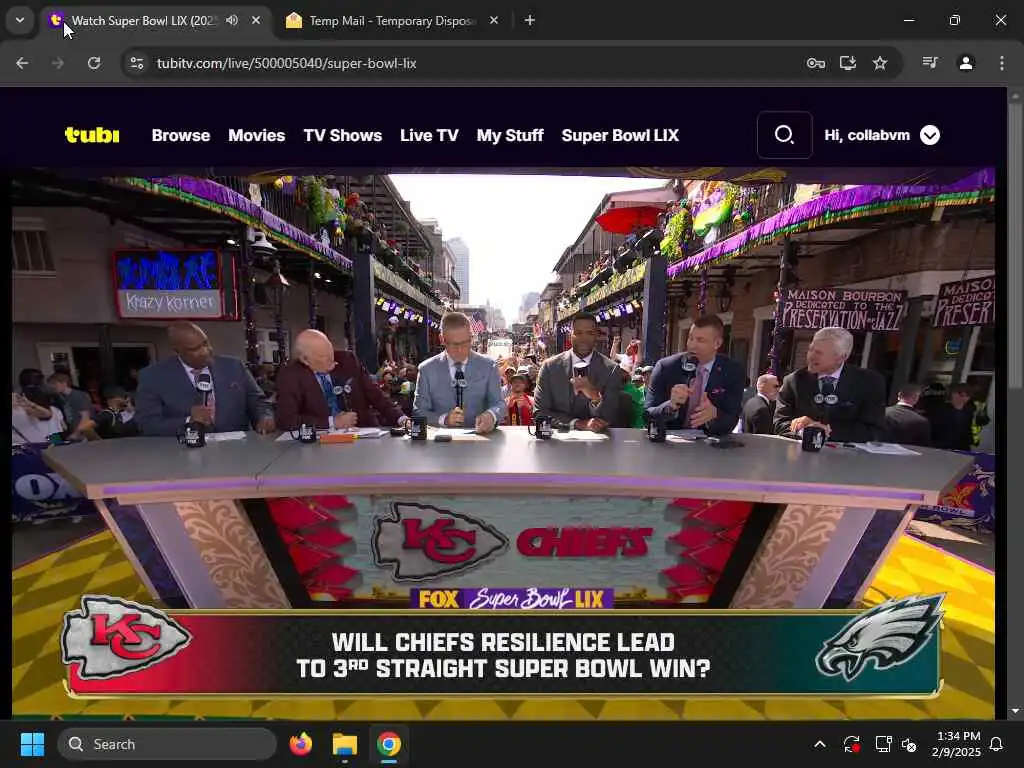Open the Chrome three-dot menu
This screenshot has width=1024, height=768.
(x=1001, y=63)
